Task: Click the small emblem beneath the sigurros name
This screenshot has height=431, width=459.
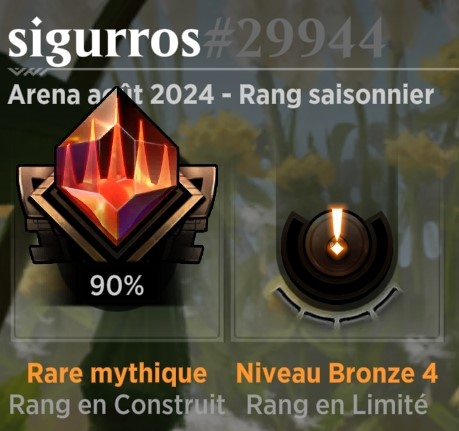Action: (x=27, y=71)
